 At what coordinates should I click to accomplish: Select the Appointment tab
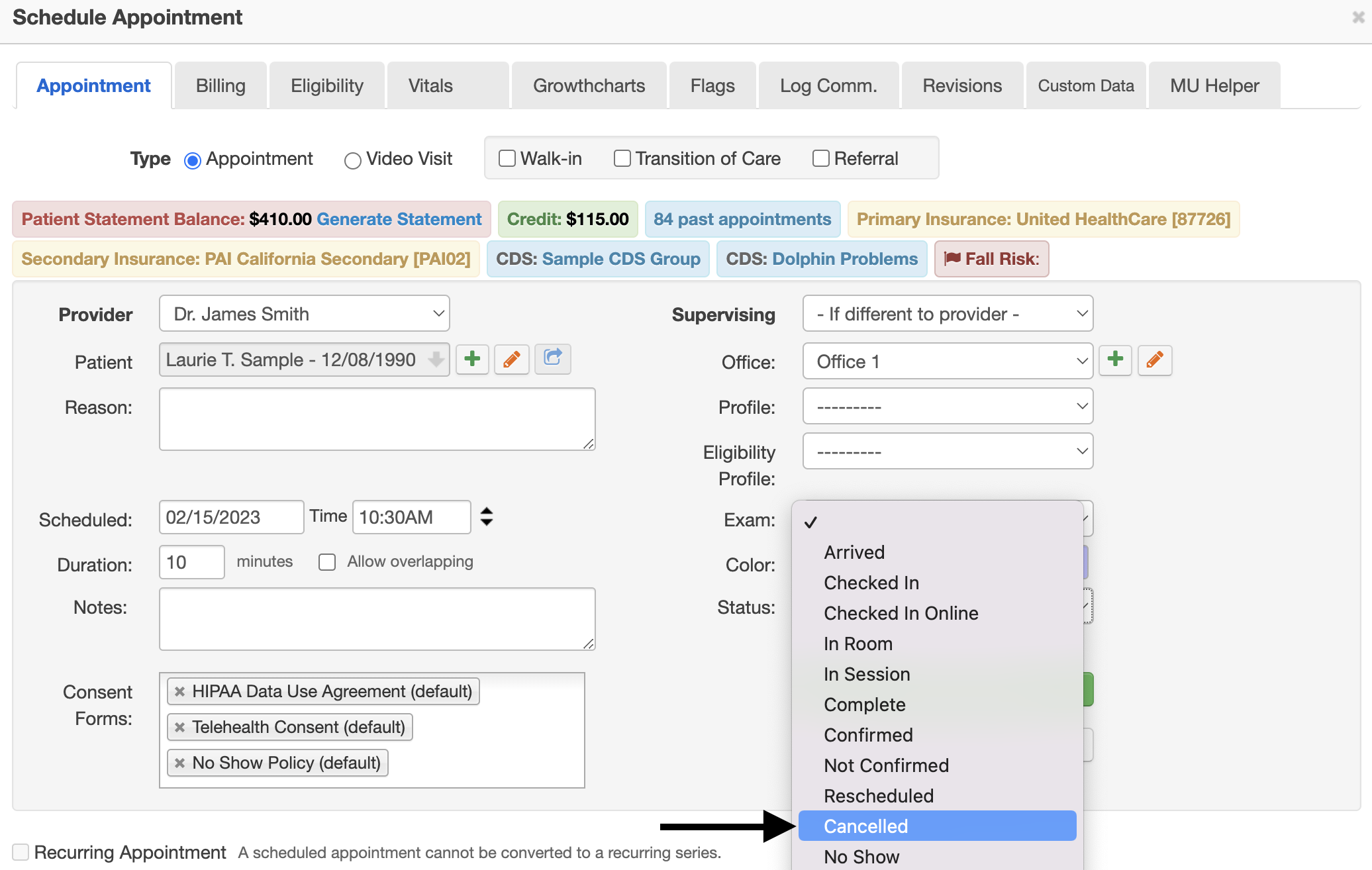pos(93,85)
